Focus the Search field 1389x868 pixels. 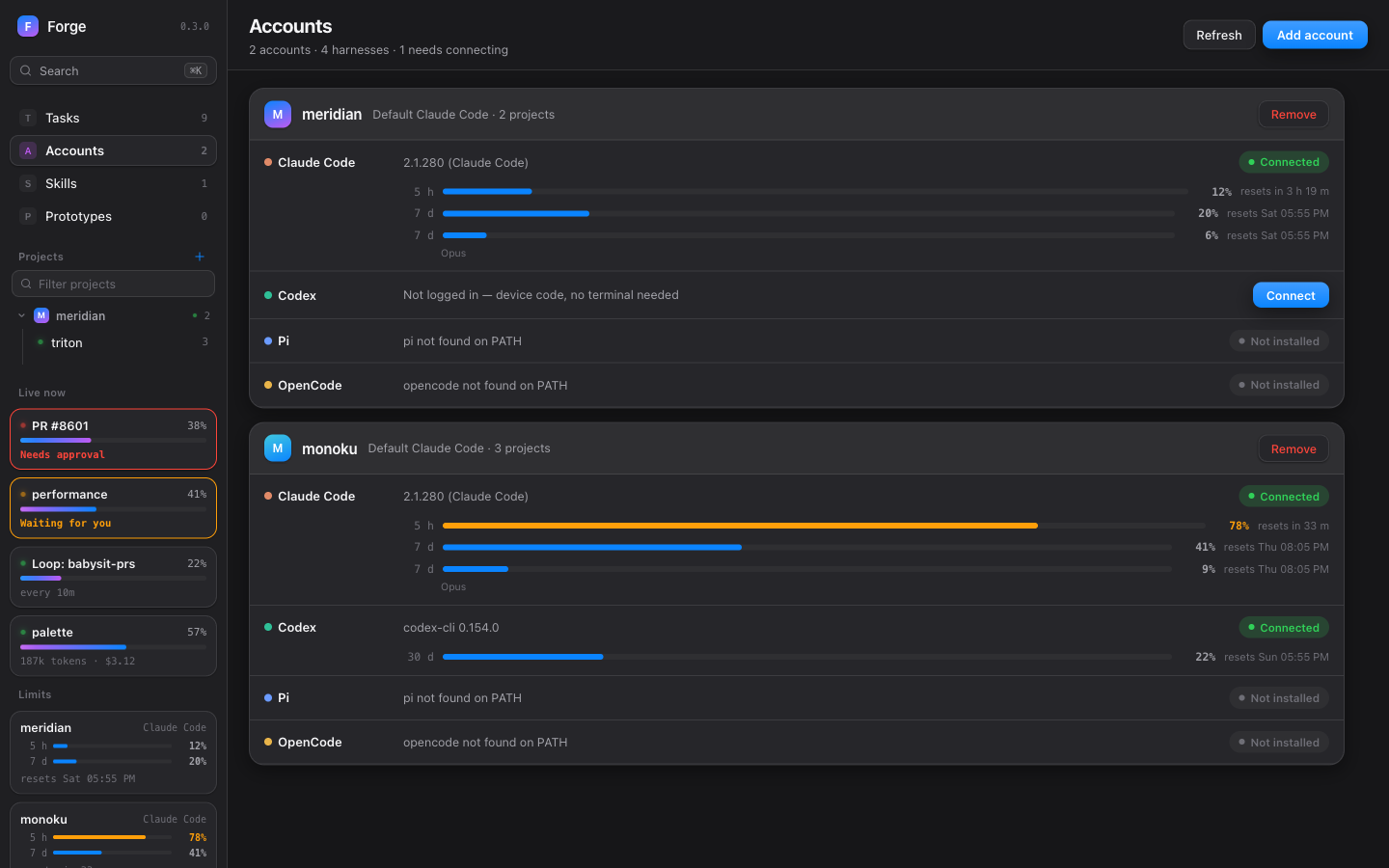coord(113,70)
